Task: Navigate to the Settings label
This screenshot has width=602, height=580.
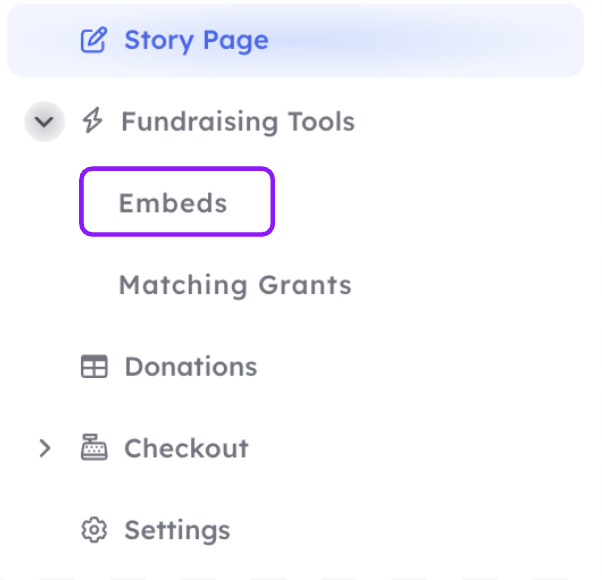Action: [x=177, y=530]
